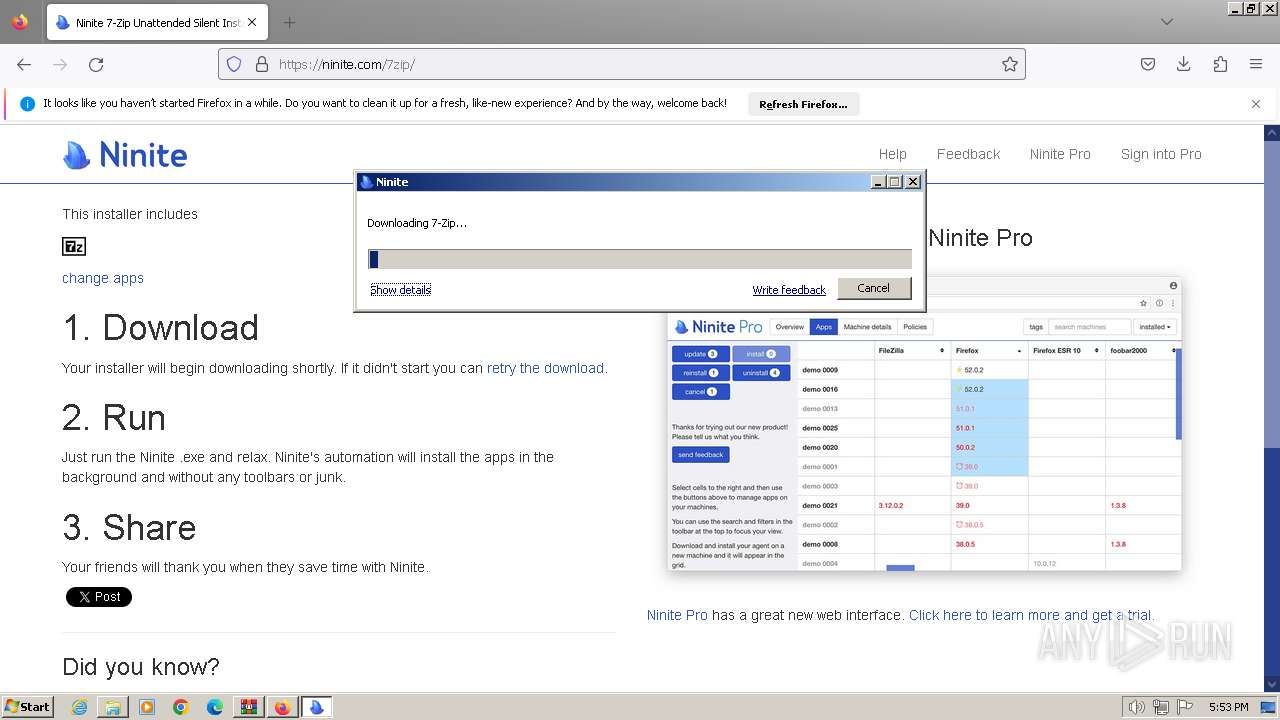Screen dimensions: 1280x720
Task: Click the page vertical scrollbar
Action: click(1272, 408)
